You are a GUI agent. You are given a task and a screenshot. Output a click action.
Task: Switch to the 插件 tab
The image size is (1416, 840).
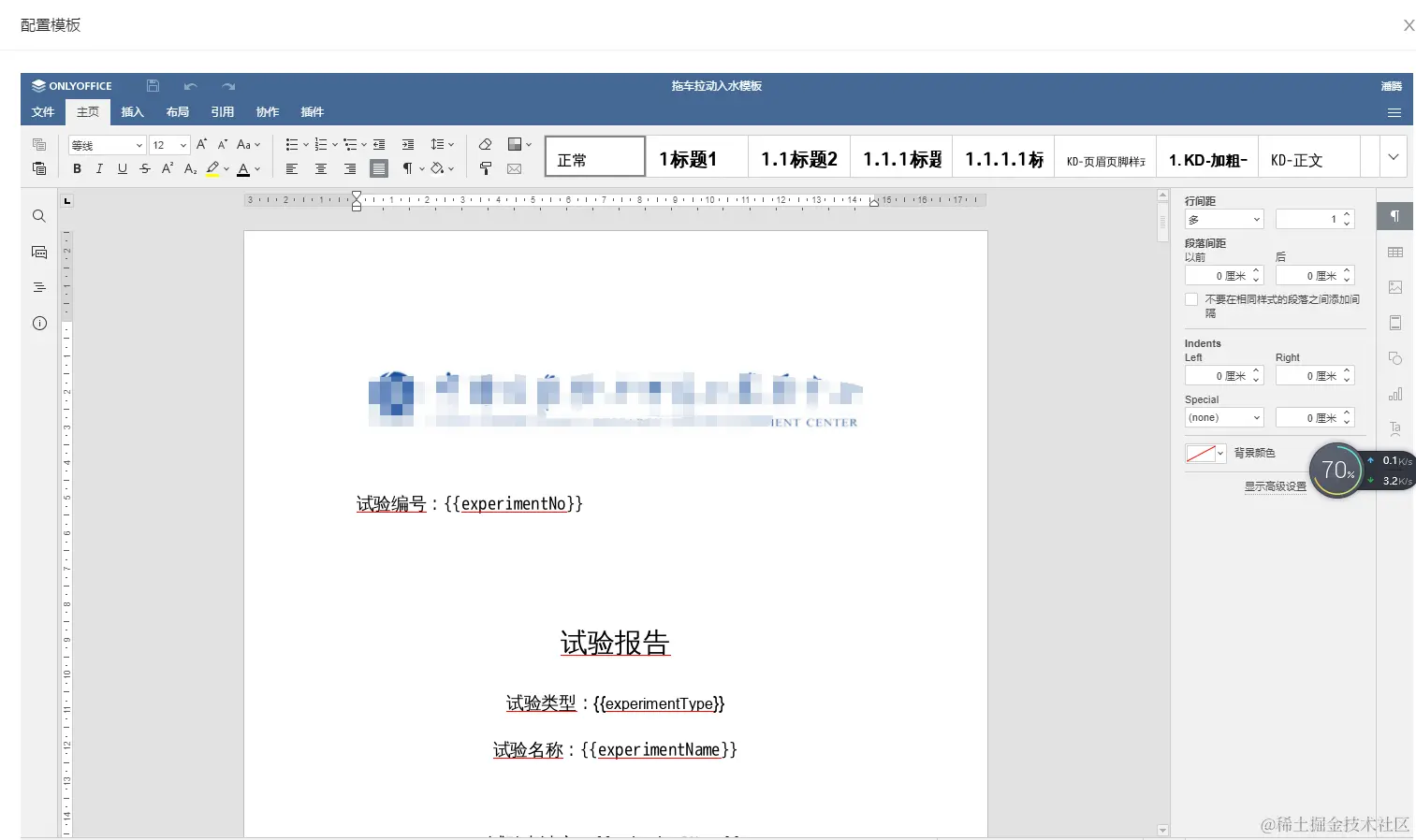tap(313, 112)
